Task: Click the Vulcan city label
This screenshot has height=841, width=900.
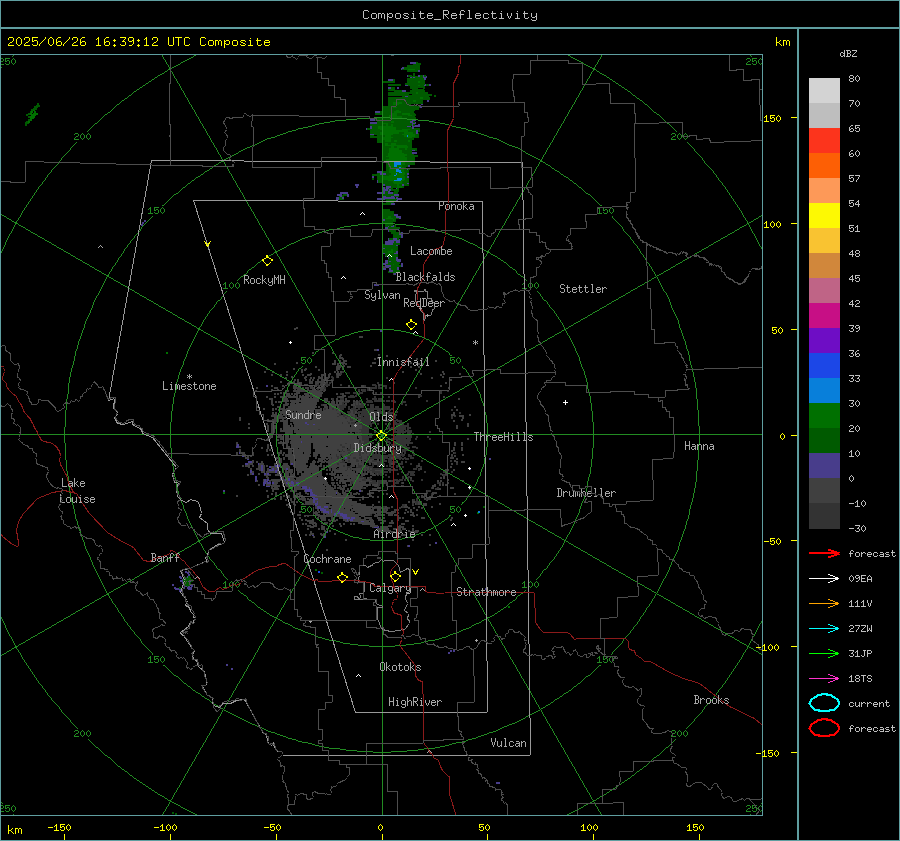Action: 508,743
